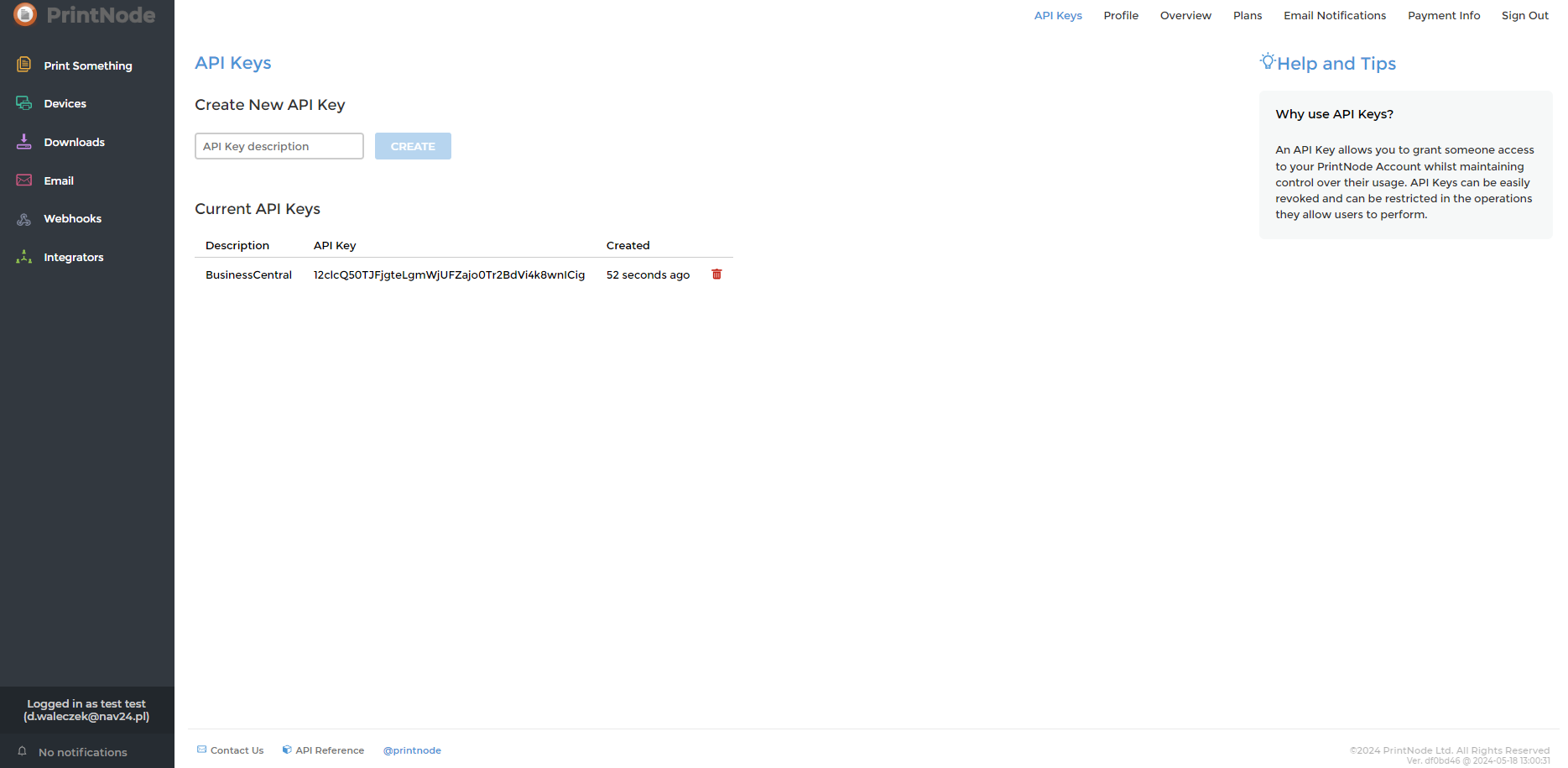Screen dimensions: 1568x768
Task: Open Email Notifications settings
Action: [1334, 15]
